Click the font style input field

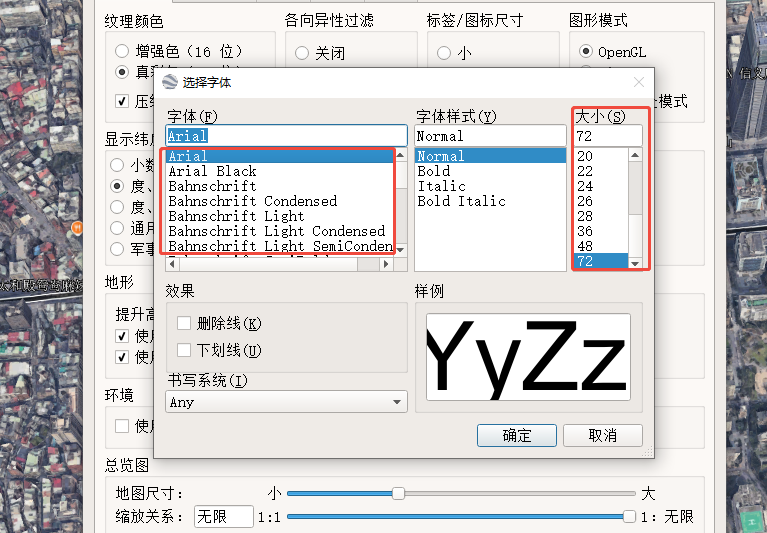(x=490, y=136)
